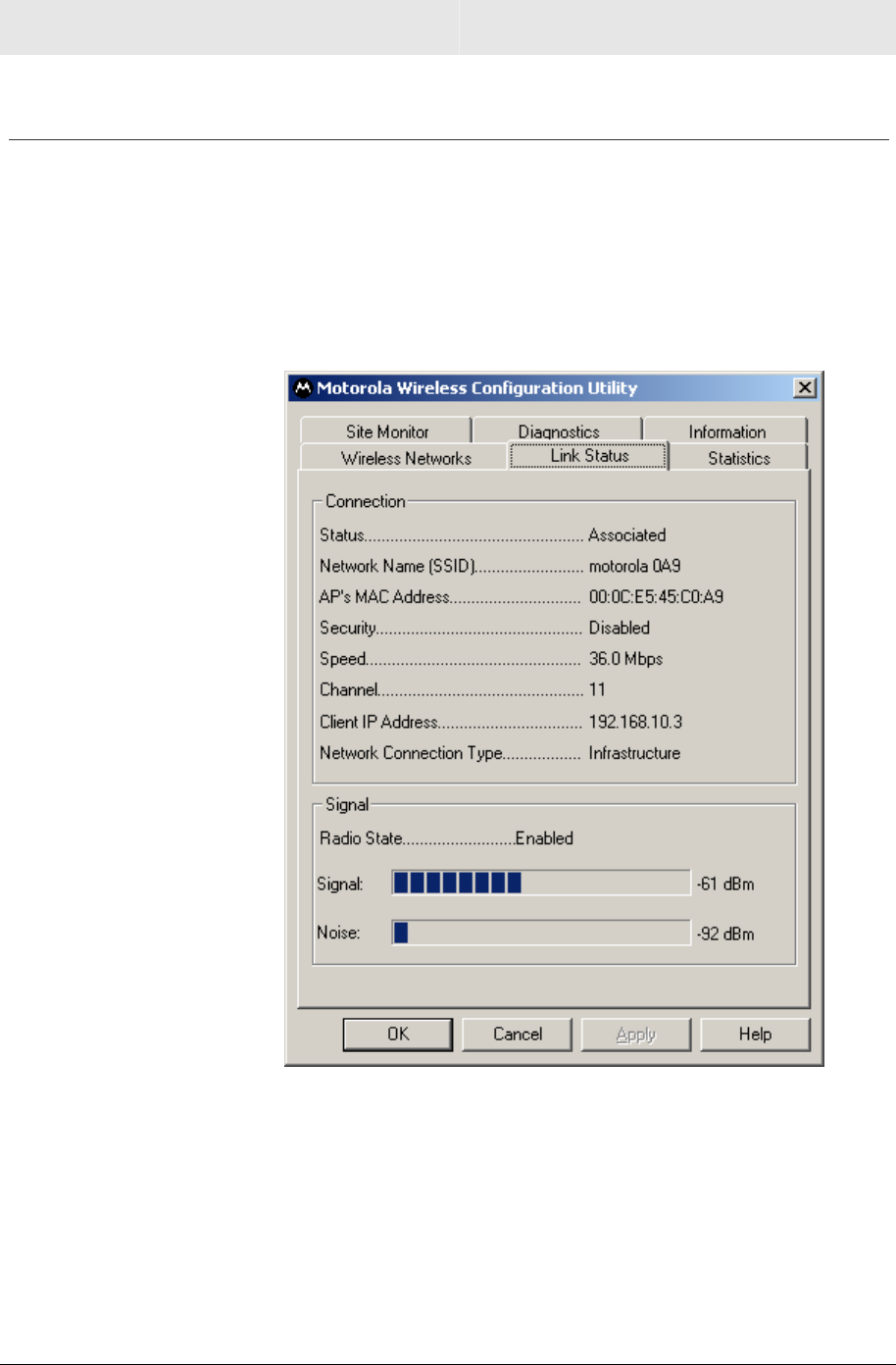Click the signal reading '-61 dBm'

coord(725,885)
